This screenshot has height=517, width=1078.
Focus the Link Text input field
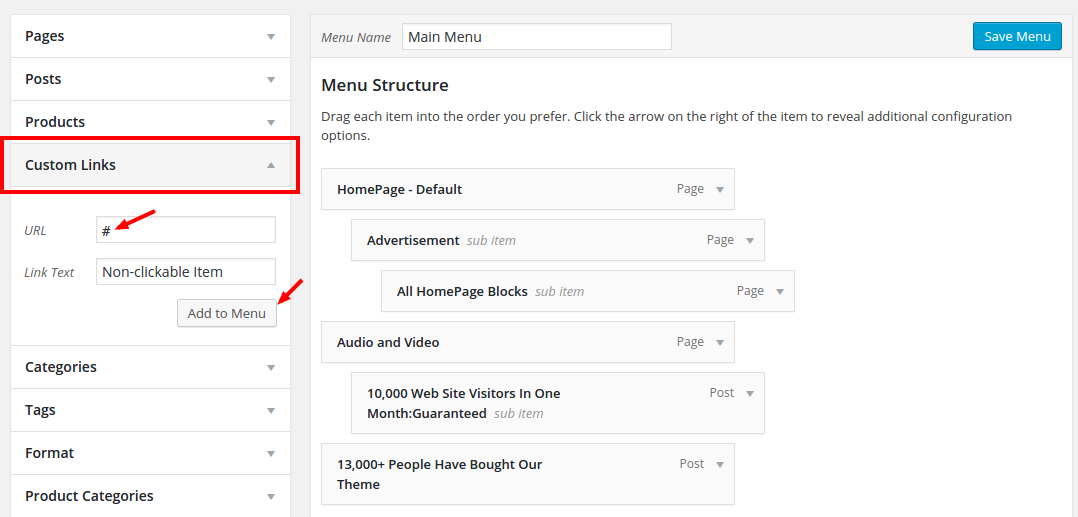pos(186,272)
